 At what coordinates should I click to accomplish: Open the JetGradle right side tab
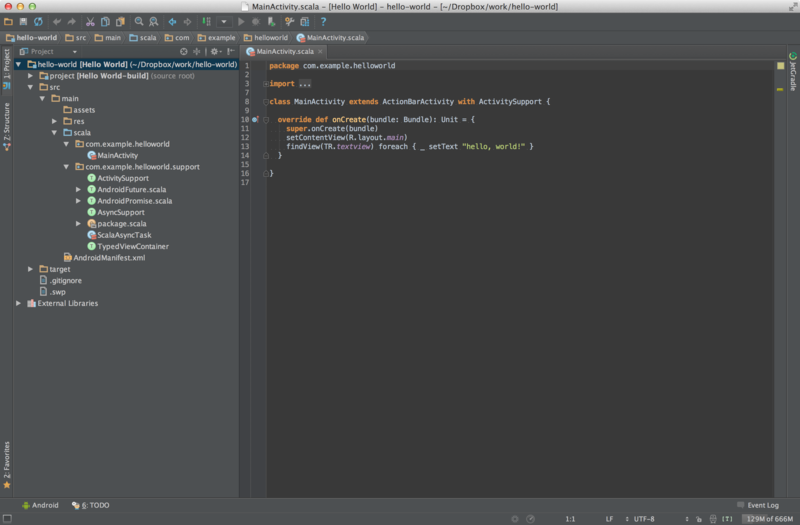click(793, 71)
